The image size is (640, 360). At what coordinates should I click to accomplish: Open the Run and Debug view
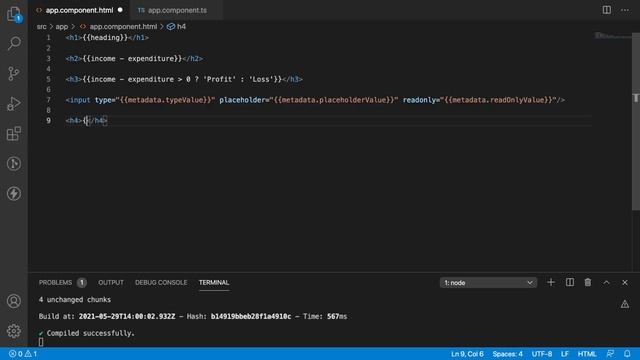coord(14,104)
